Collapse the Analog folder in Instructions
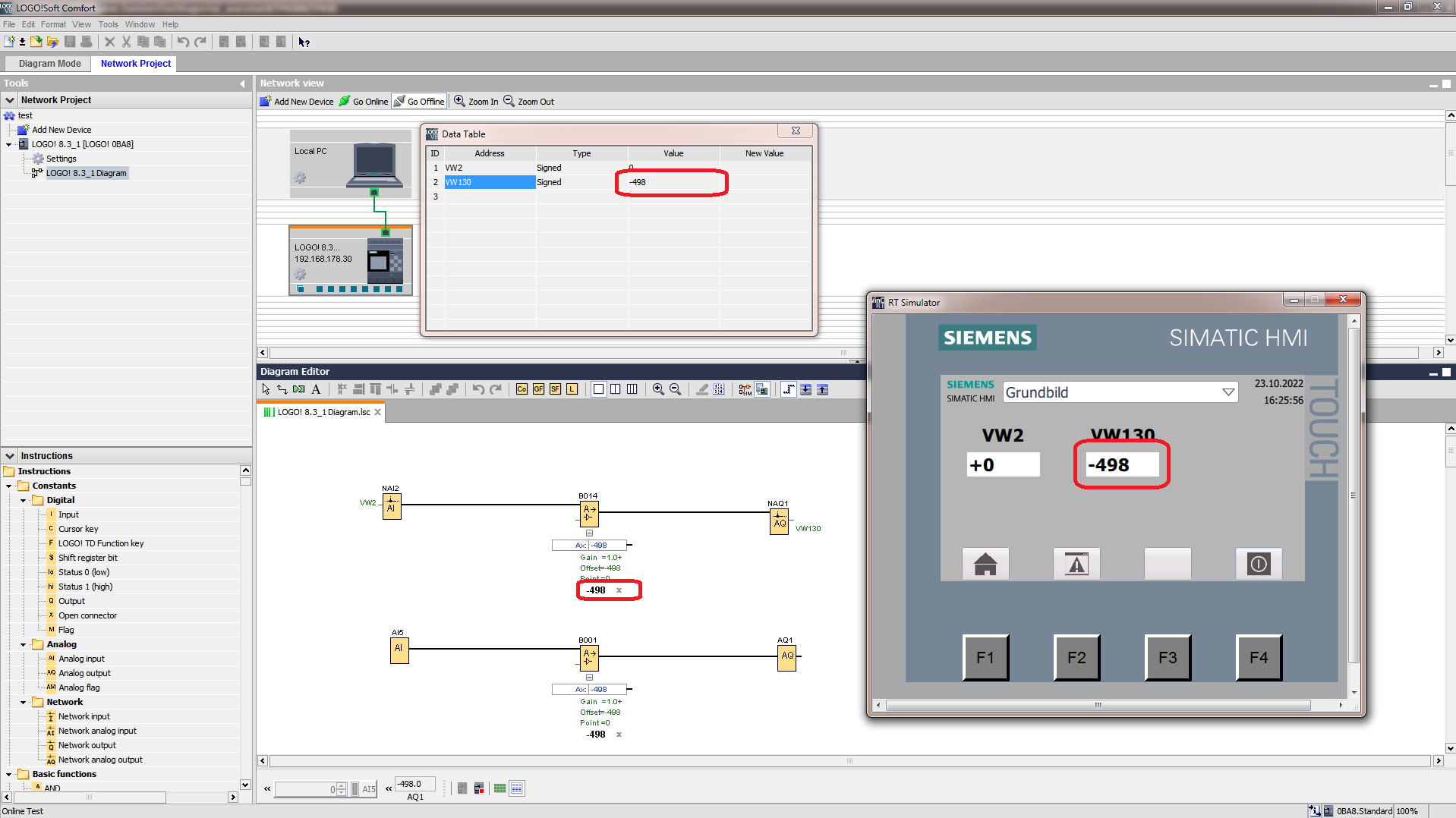Image resolution: width=1456 pixels, height=818 pixels. pos(24,644)
